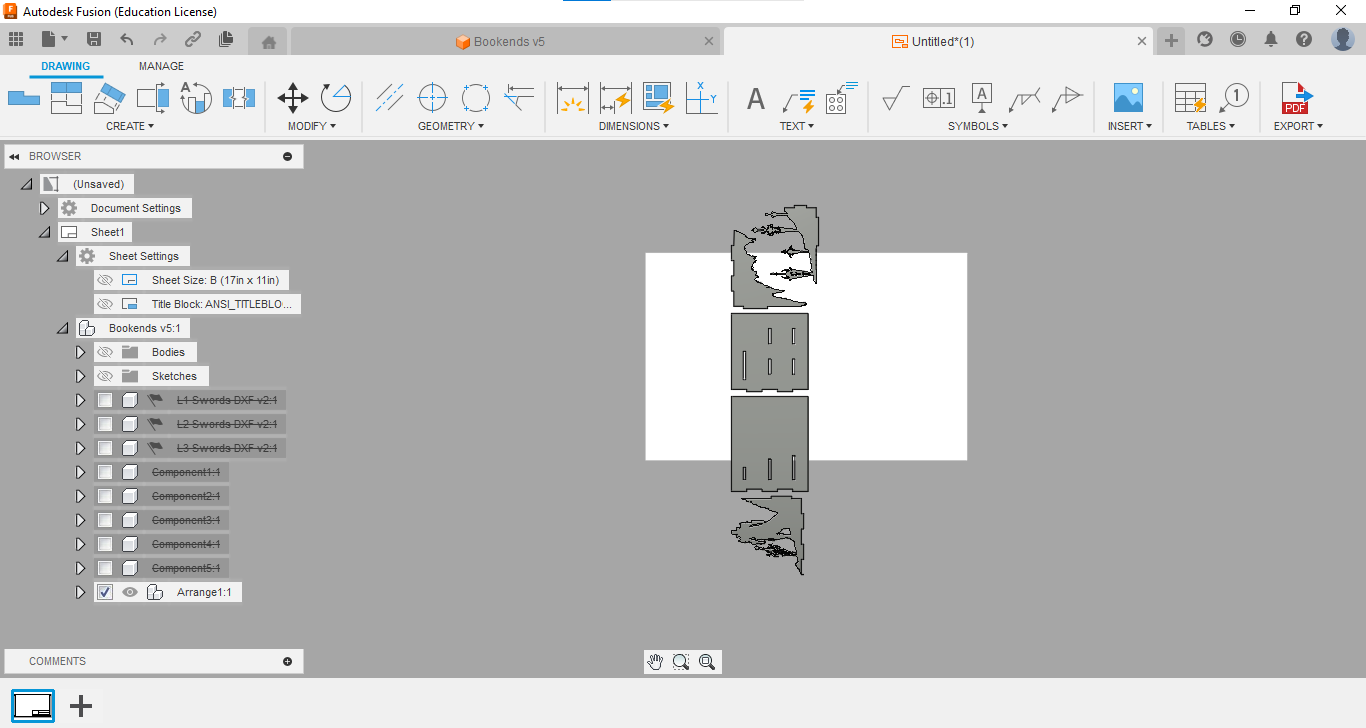Click the Text tool icon
The height and width of the screenshot is (728, 1366).
756,98
